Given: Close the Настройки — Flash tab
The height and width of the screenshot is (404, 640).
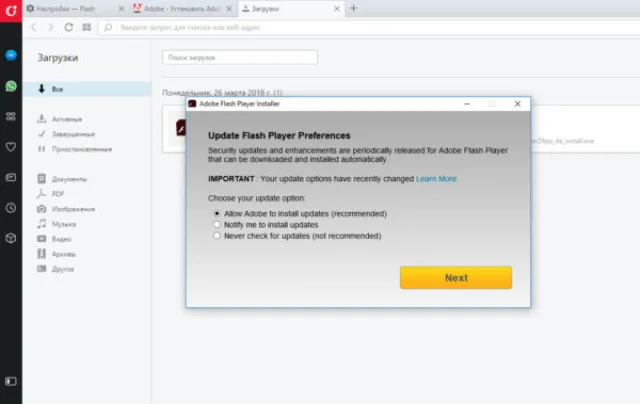Looking at the screenshot, I should 121,9.
